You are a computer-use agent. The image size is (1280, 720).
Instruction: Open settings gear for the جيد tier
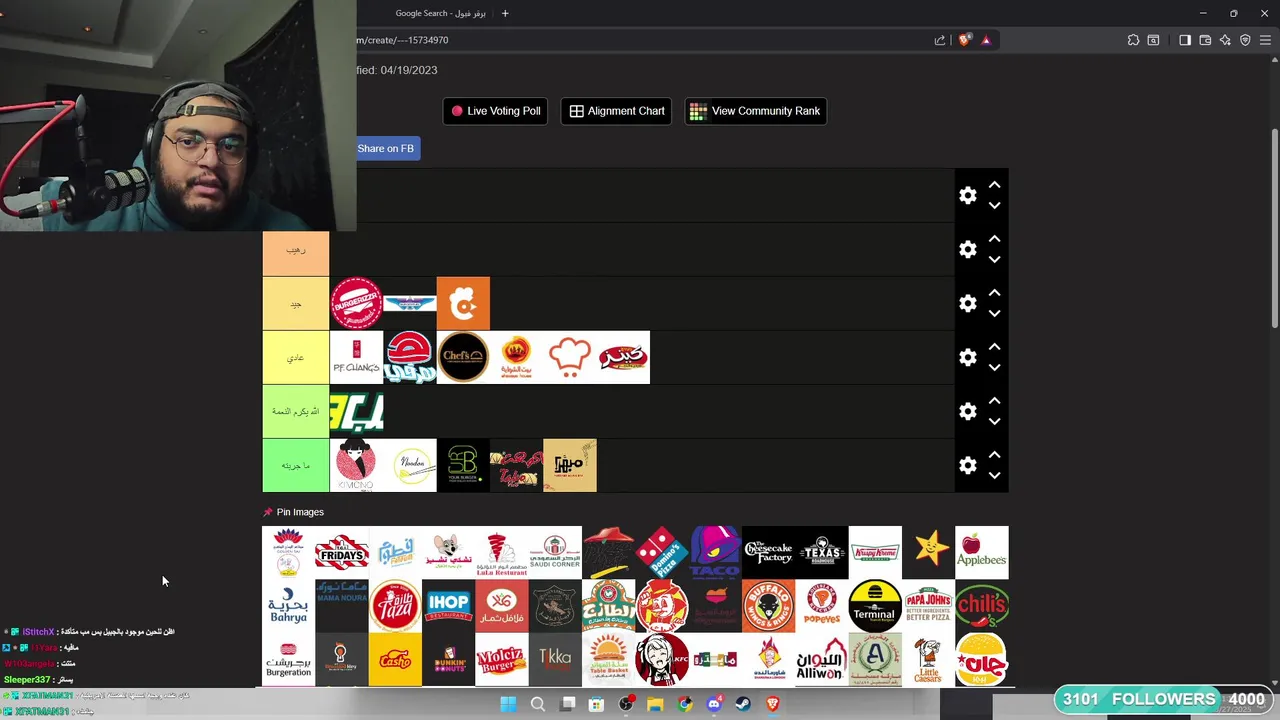tap(968, 303)
